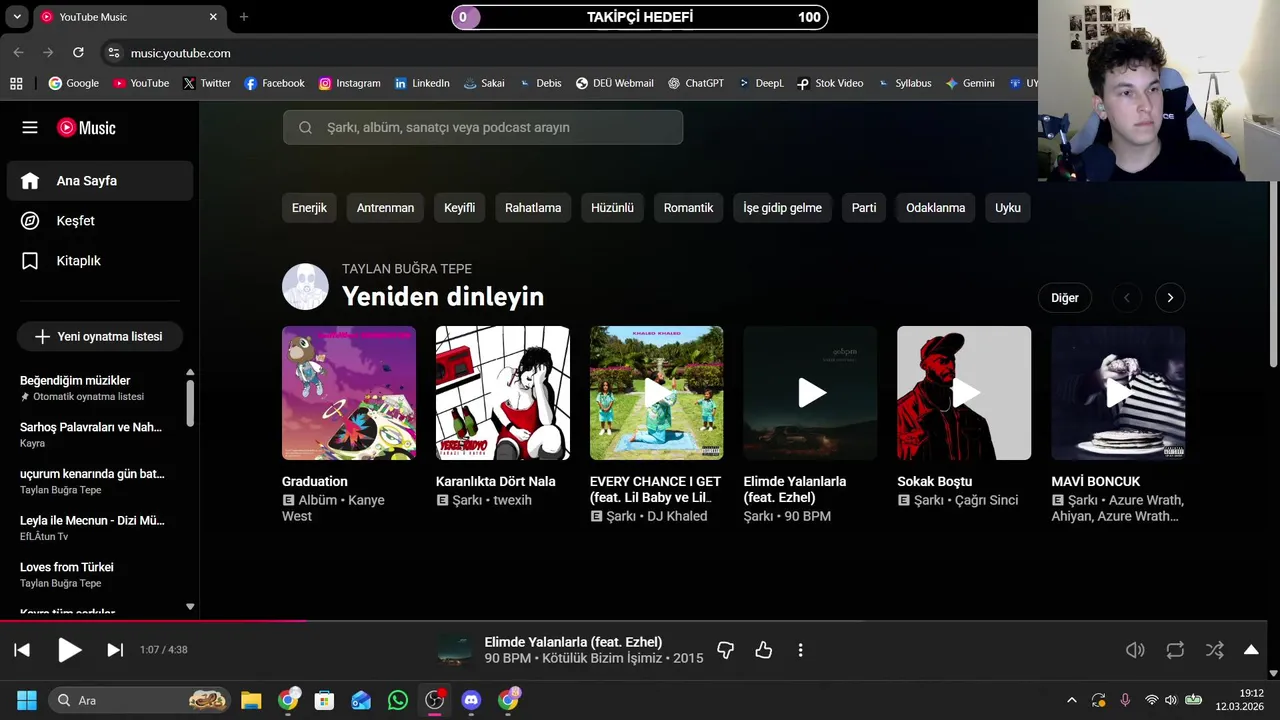Select the Uyku mood chip
Screen dimensions: 1280x720
[x=1008, y=208]
